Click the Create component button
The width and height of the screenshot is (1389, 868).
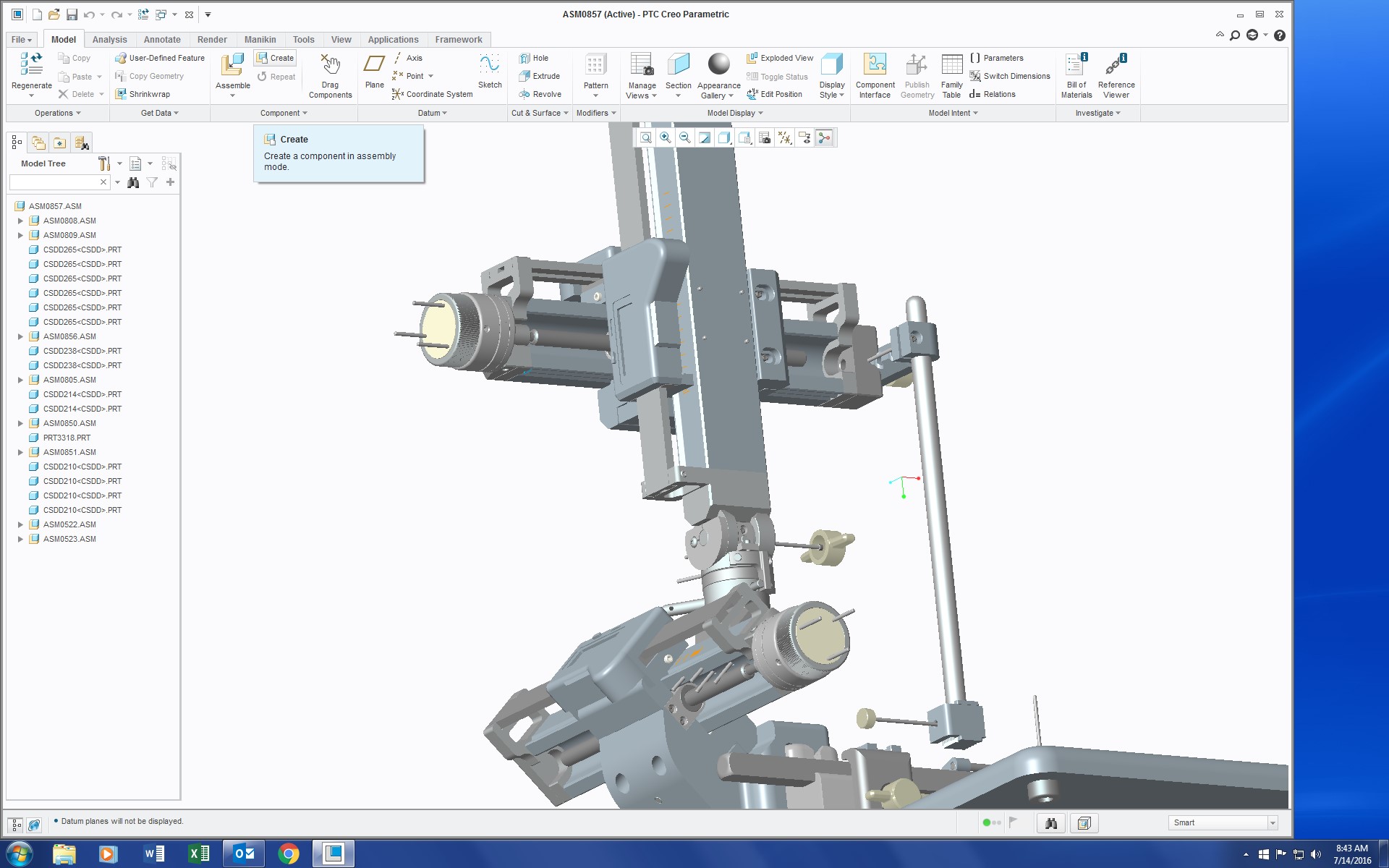[x=275, y=58]
